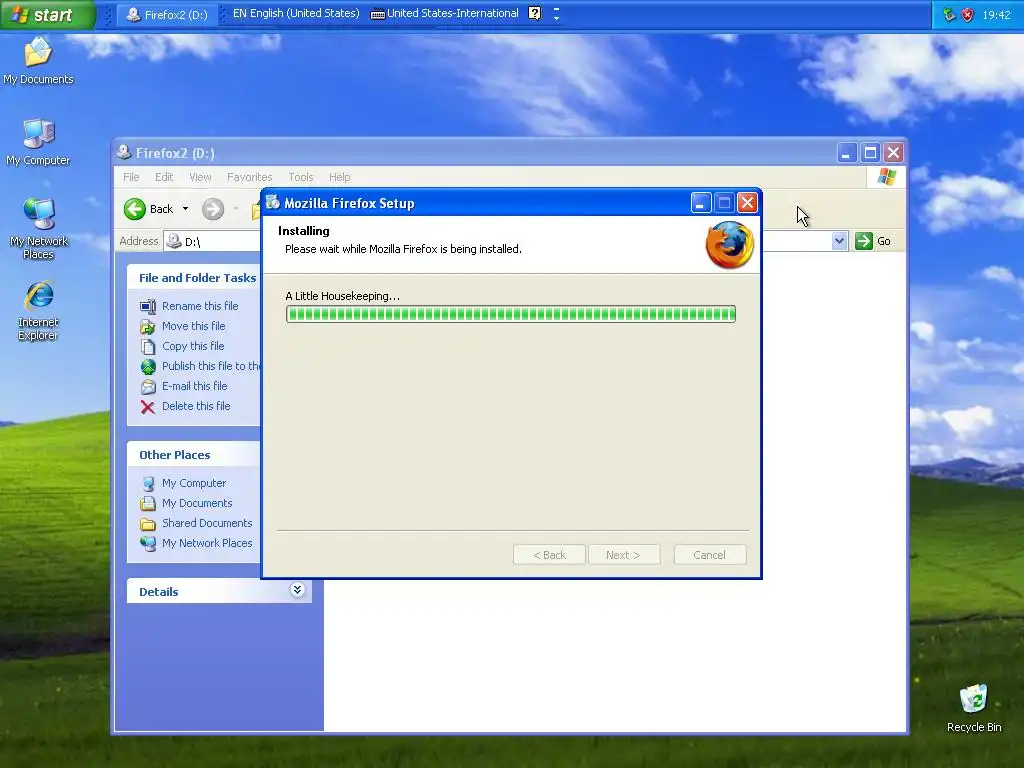
Task: Click the Rename this file link
Action: (200, 306)
